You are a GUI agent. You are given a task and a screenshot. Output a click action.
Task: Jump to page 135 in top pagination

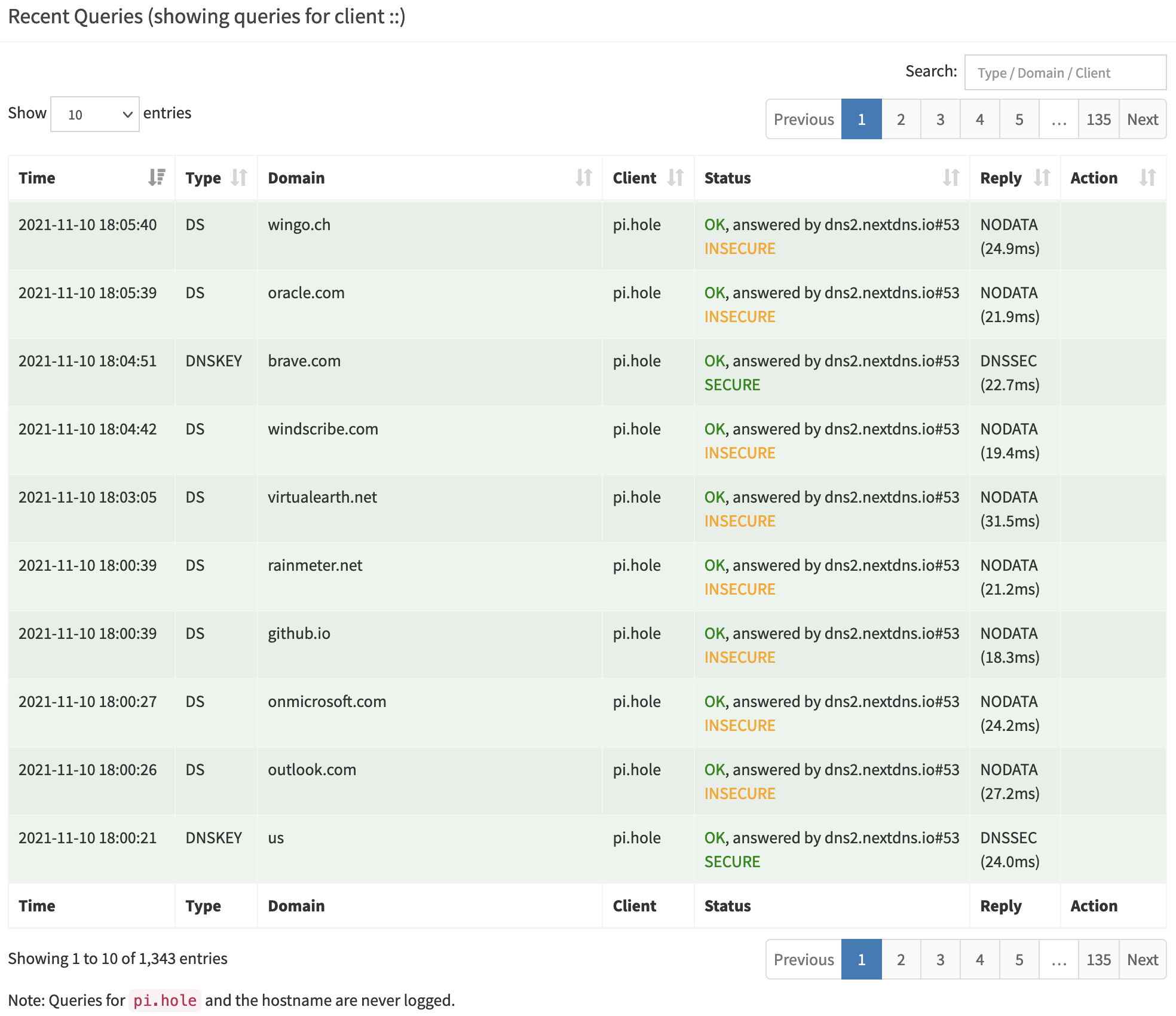[x=1098, y=120]
